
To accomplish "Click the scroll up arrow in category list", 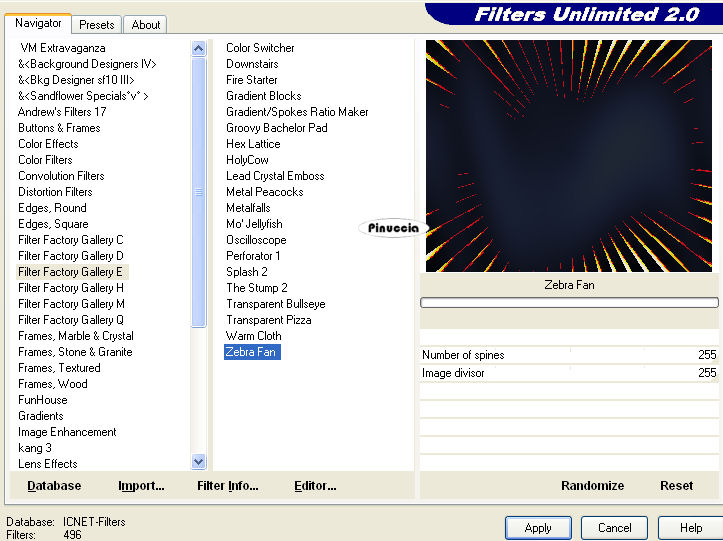I will click(199, 48).
